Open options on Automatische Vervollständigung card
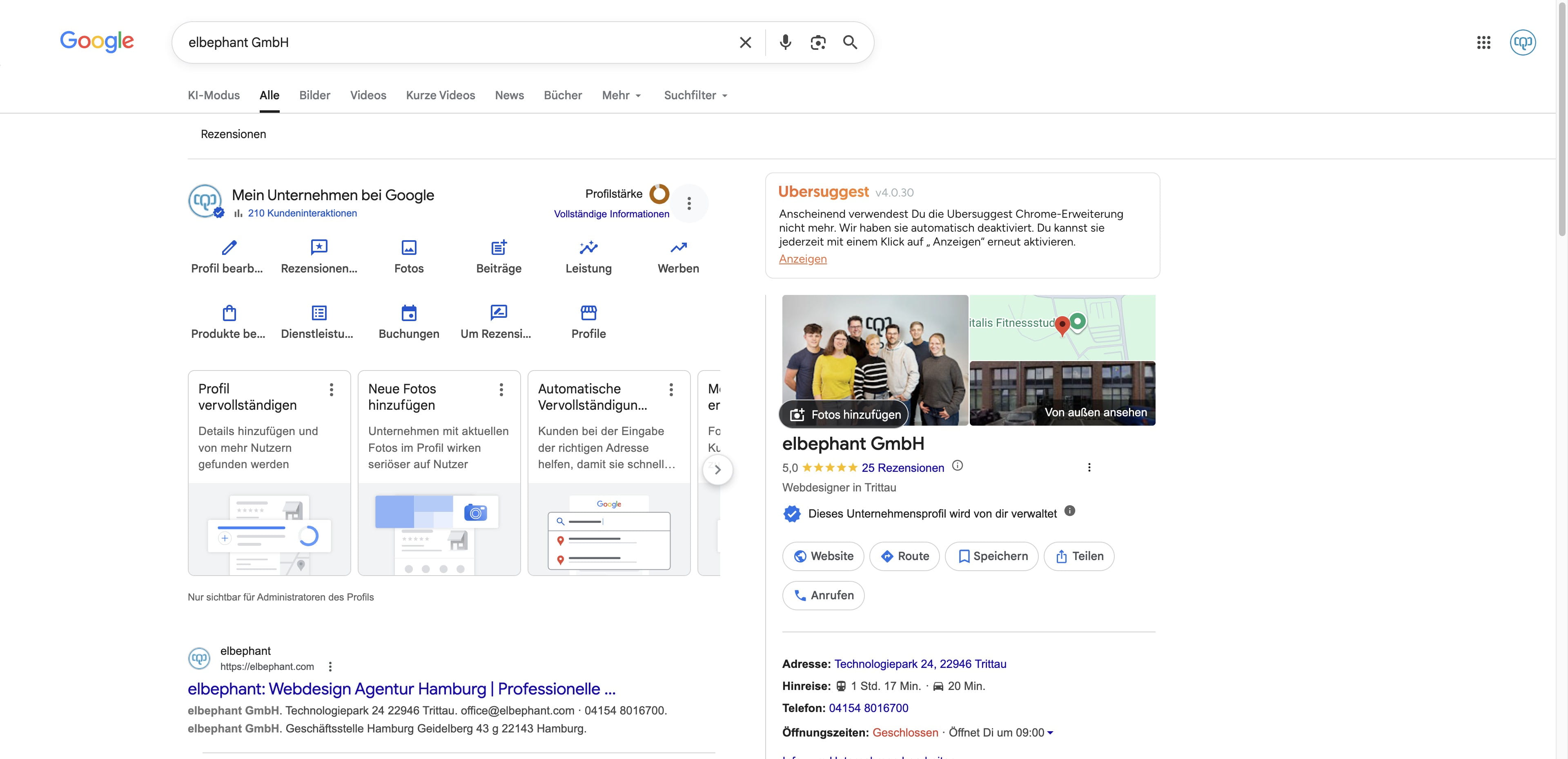The image size is (1568, 759). click(671, 390)
